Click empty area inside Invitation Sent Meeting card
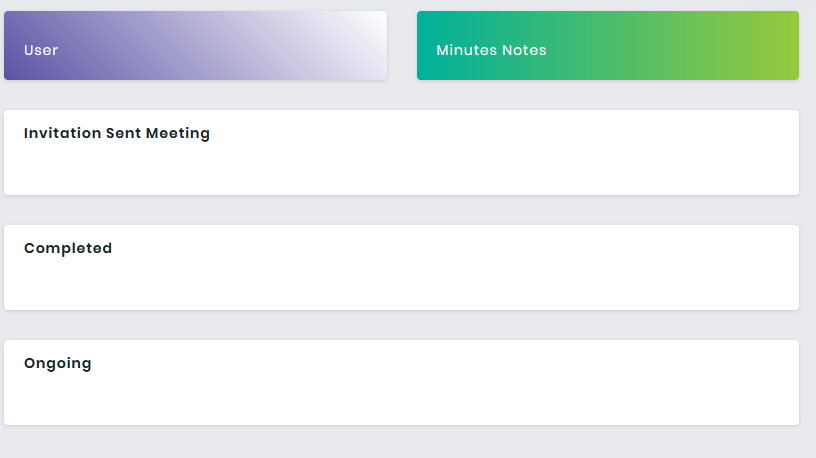The image size is (816, 458). (468, 167)
